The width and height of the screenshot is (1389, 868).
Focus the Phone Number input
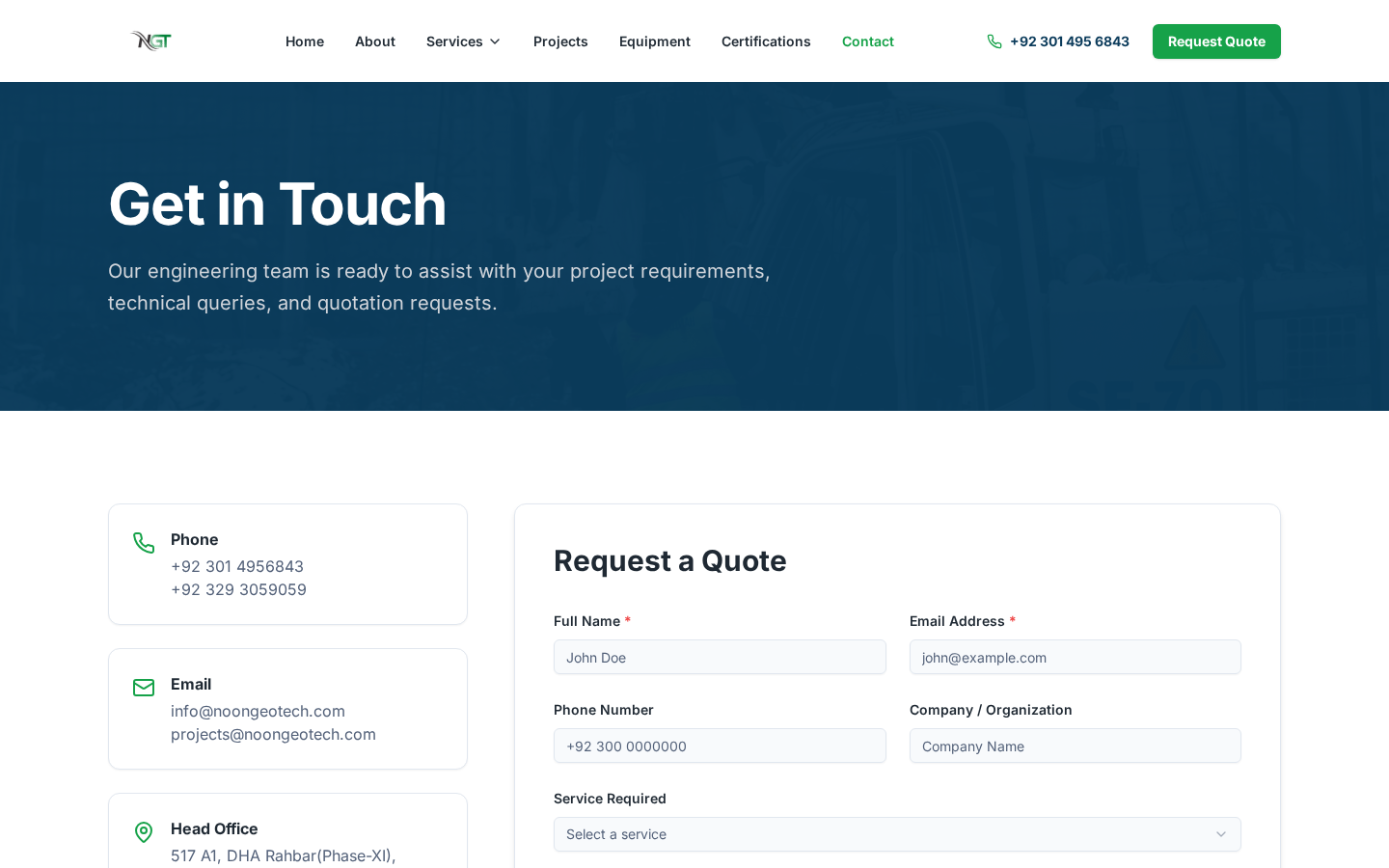[720, 746]
